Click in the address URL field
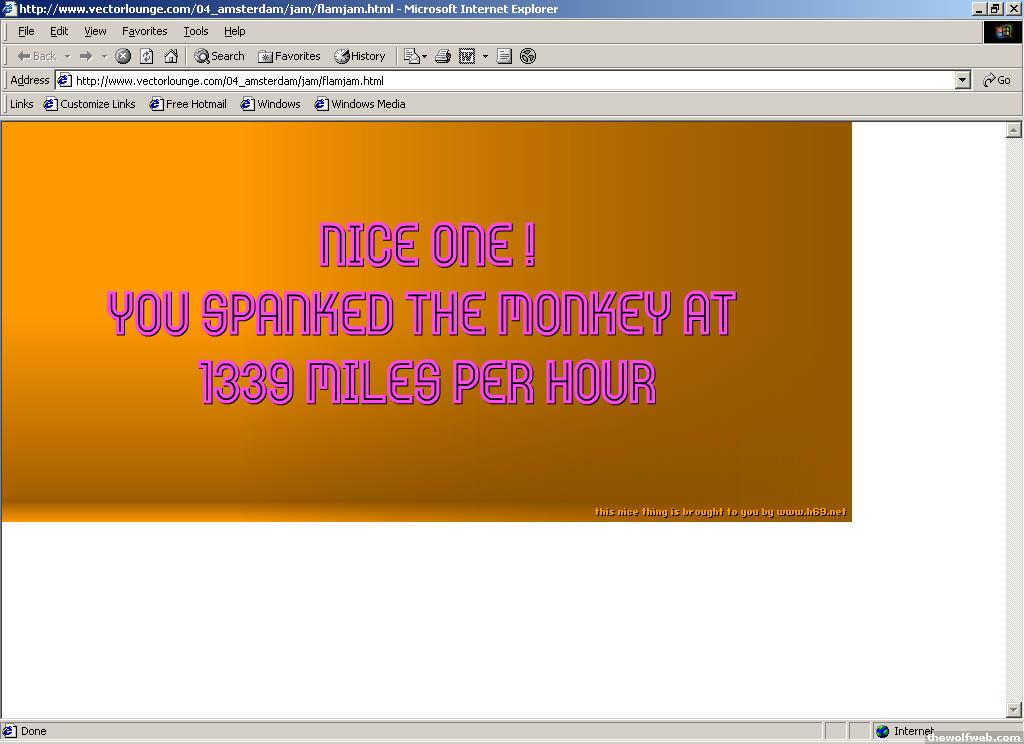Viewport: 1024px width, 744px height. 500,80
